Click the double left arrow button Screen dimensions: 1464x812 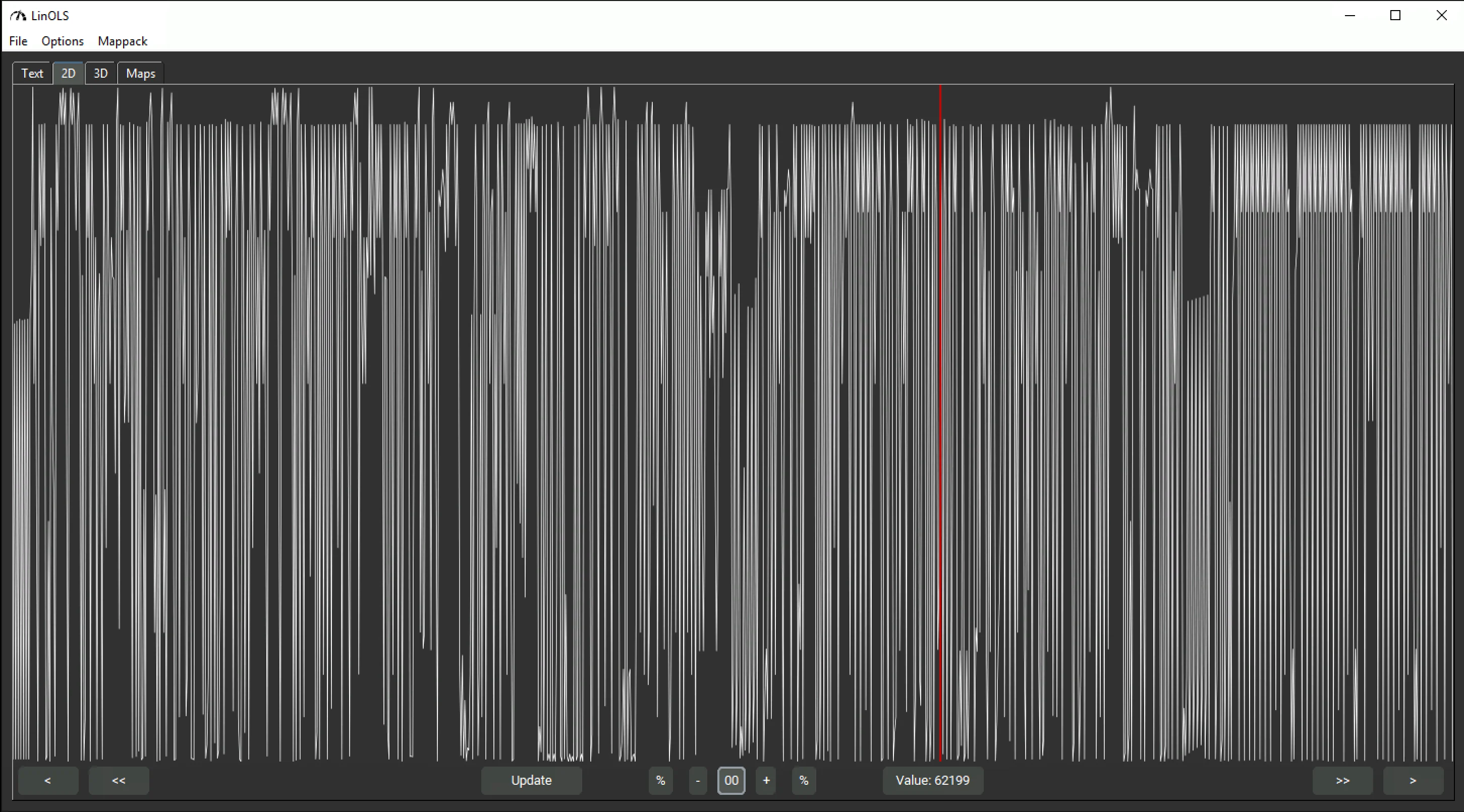[119, 780]
